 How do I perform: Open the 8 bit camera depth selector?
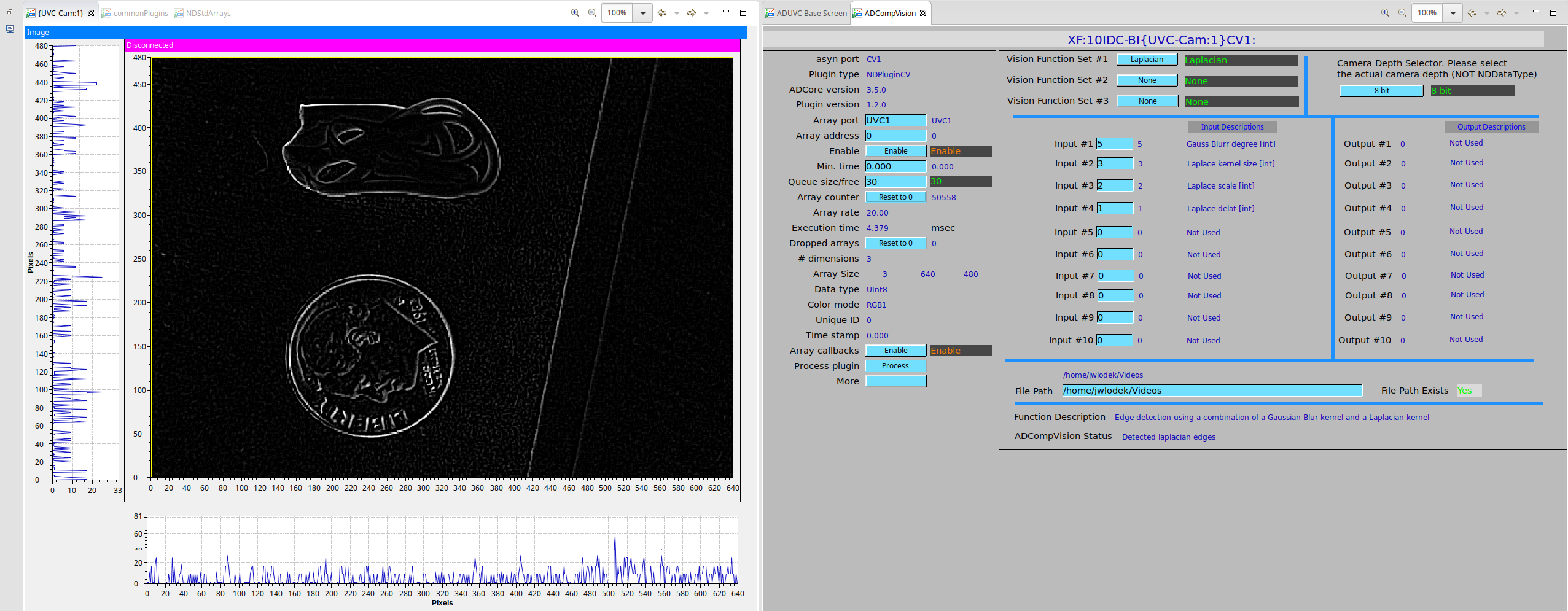[x=1381, y=91]
